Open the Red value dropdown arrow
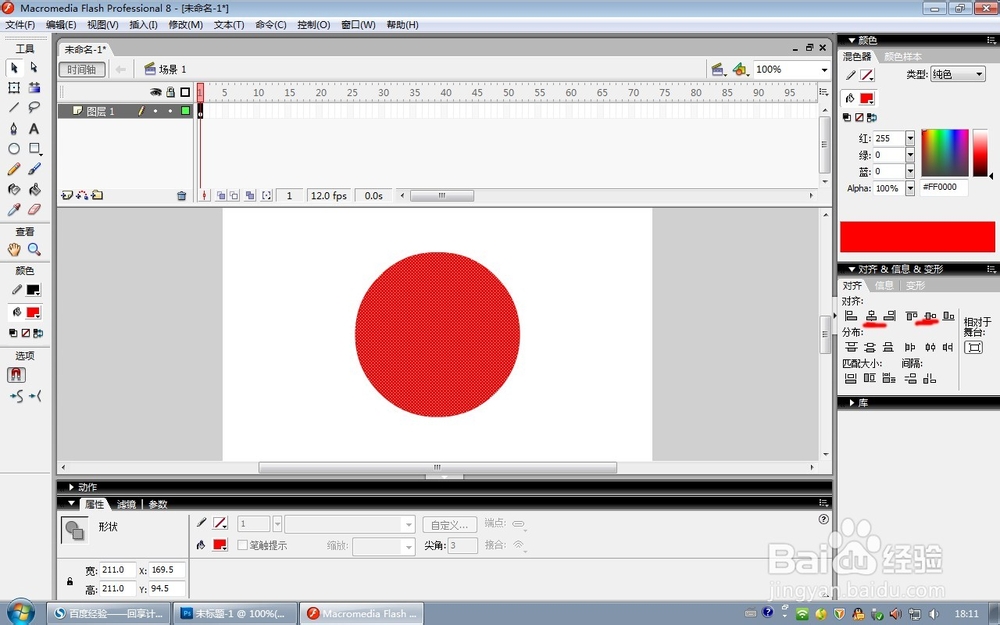The width and height of the screenshot is (1000, 625). 910,138
